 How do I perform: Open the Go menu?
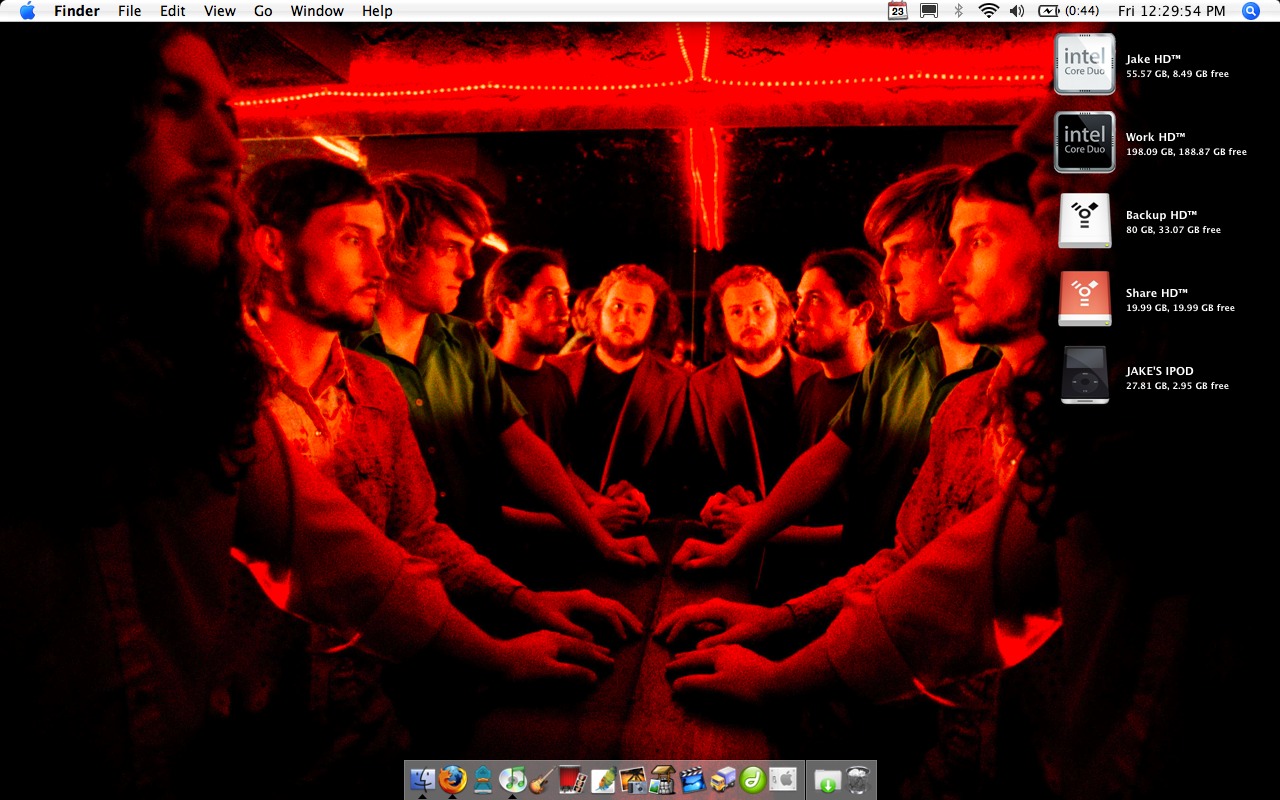pyautogui.click(x=263, y=11)
